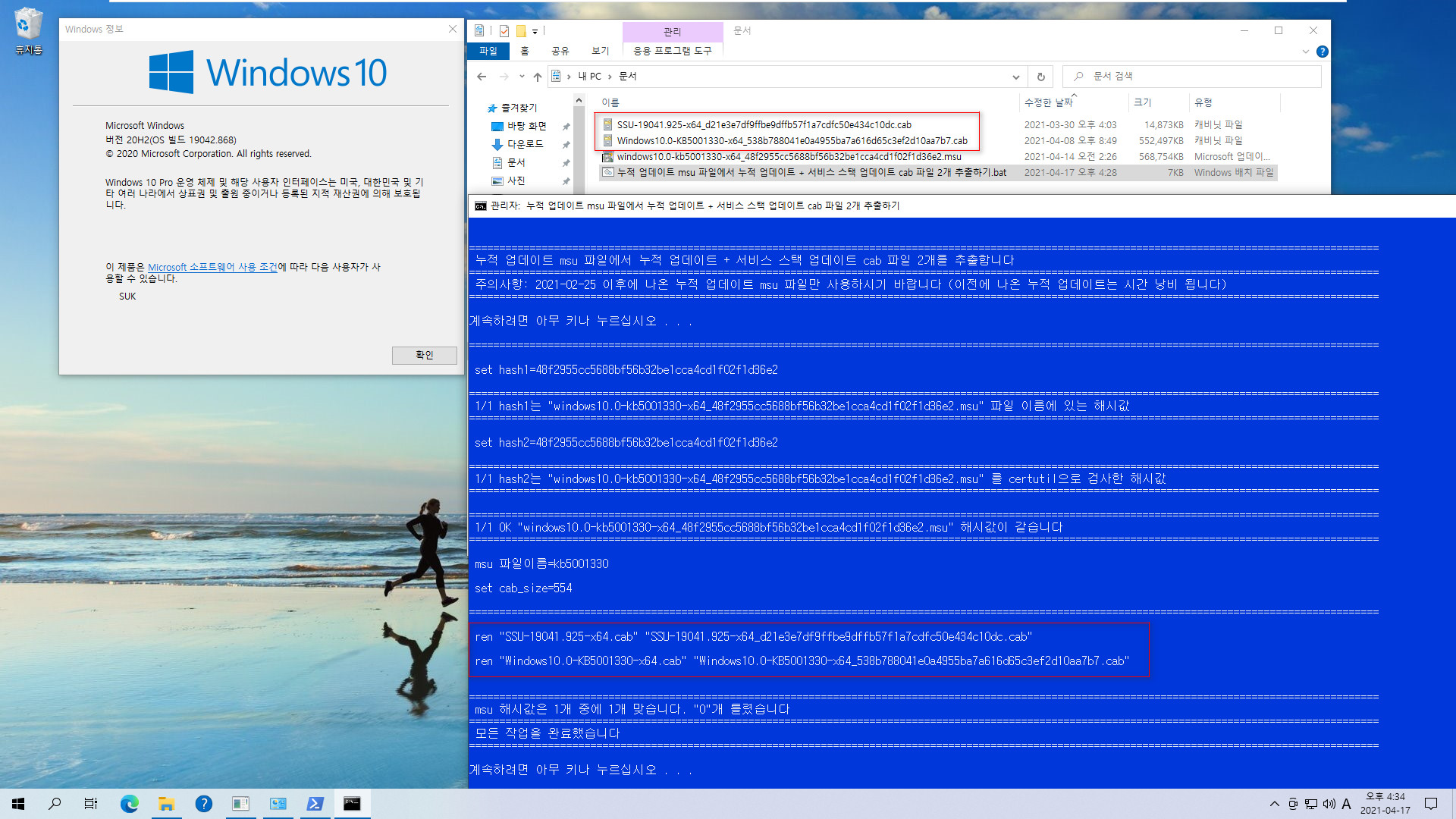Click the console window title icon
1456x819 pixels.
480,206
